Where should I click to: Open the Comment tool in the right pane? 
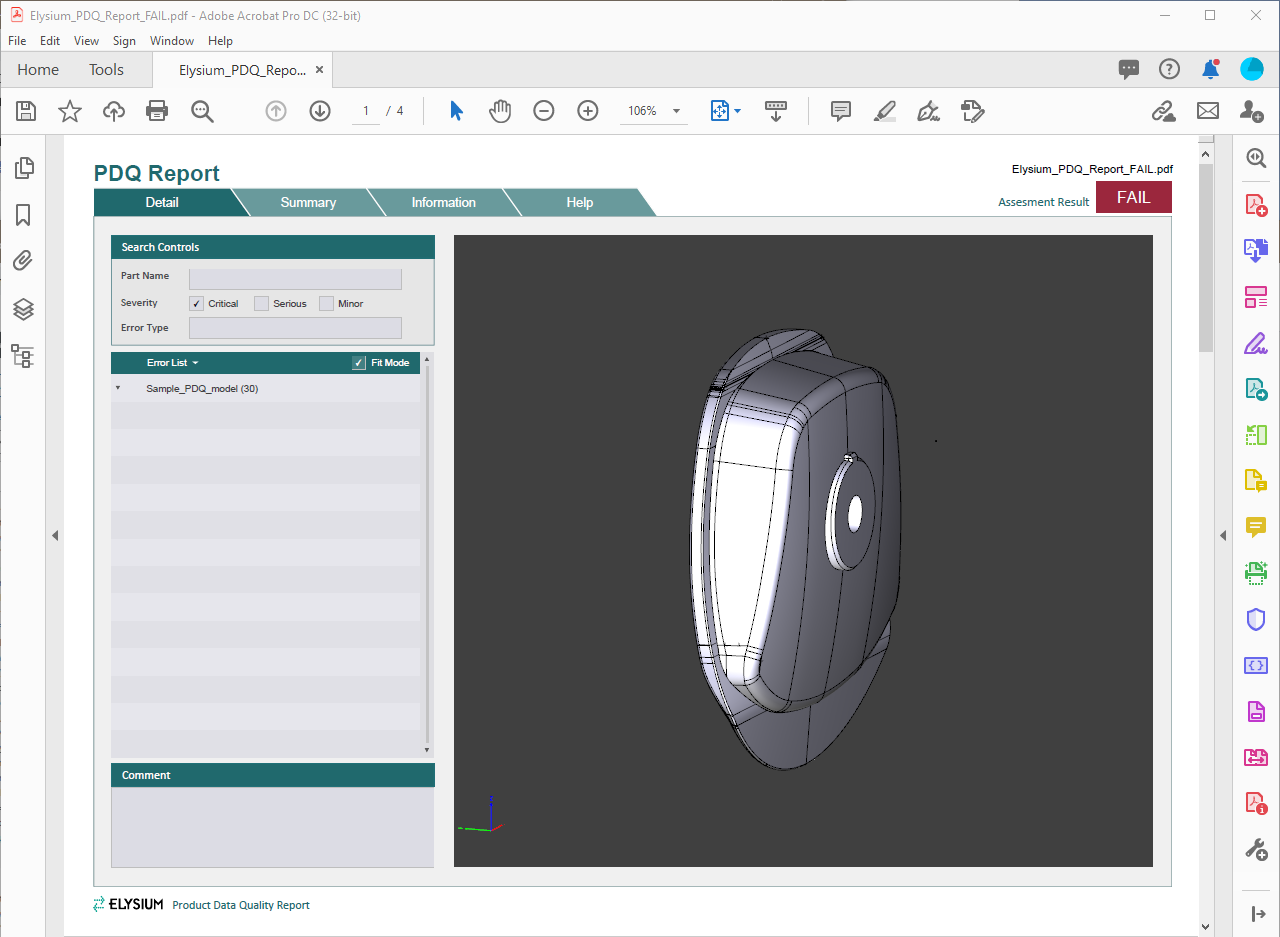1255,527
